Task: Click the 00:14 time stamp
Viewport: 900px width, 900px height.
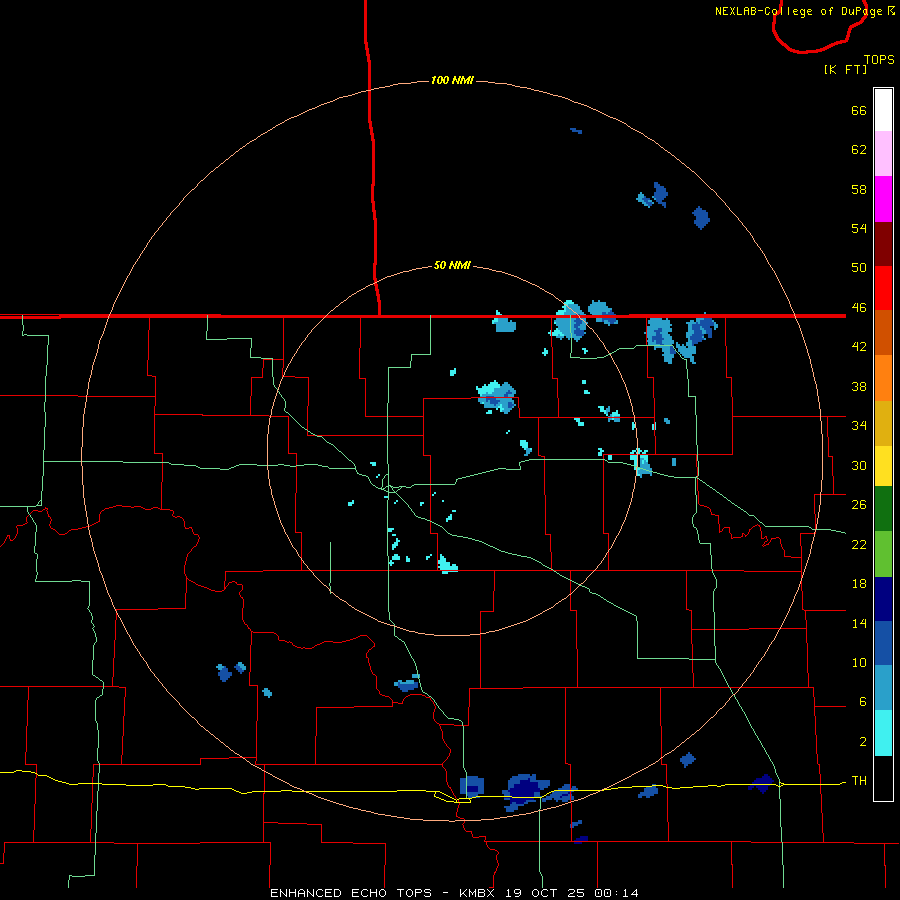Action: point(616,893)
